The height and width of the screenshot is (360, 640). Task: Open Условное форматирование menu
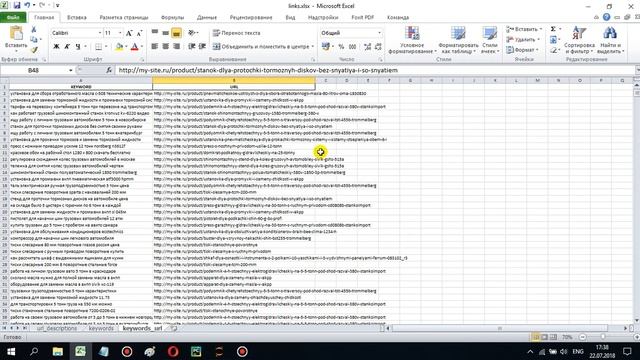tap(412, 40)
